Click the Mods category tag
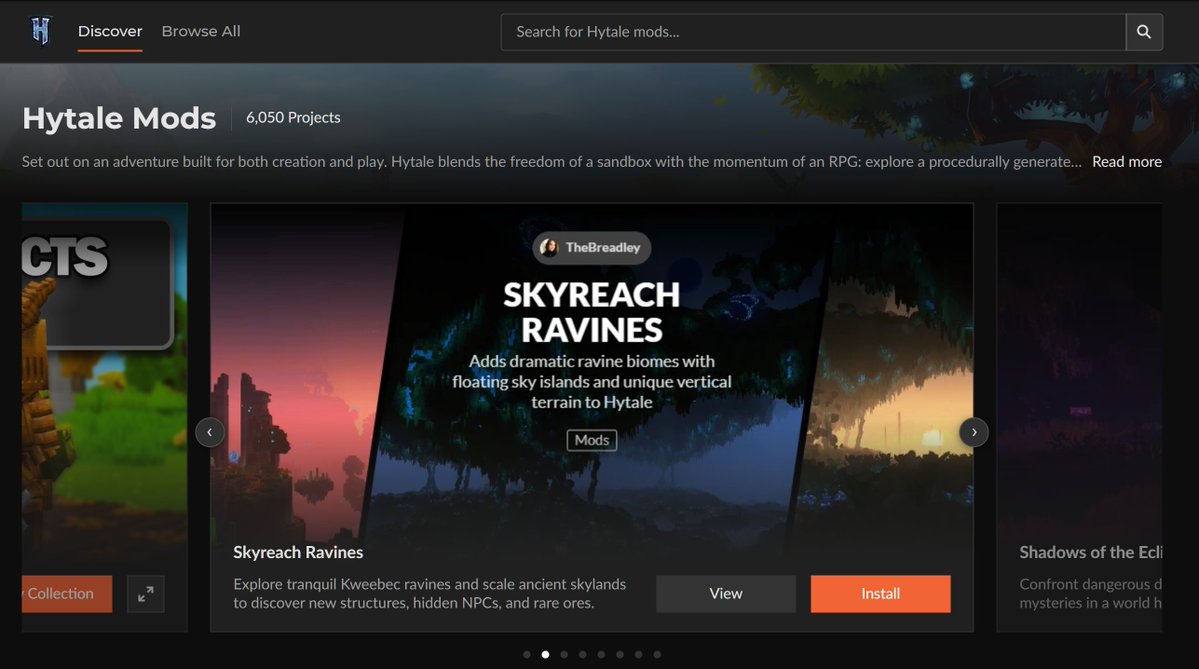The height and width of the screenshot is (669, 1199). (592, 440)
